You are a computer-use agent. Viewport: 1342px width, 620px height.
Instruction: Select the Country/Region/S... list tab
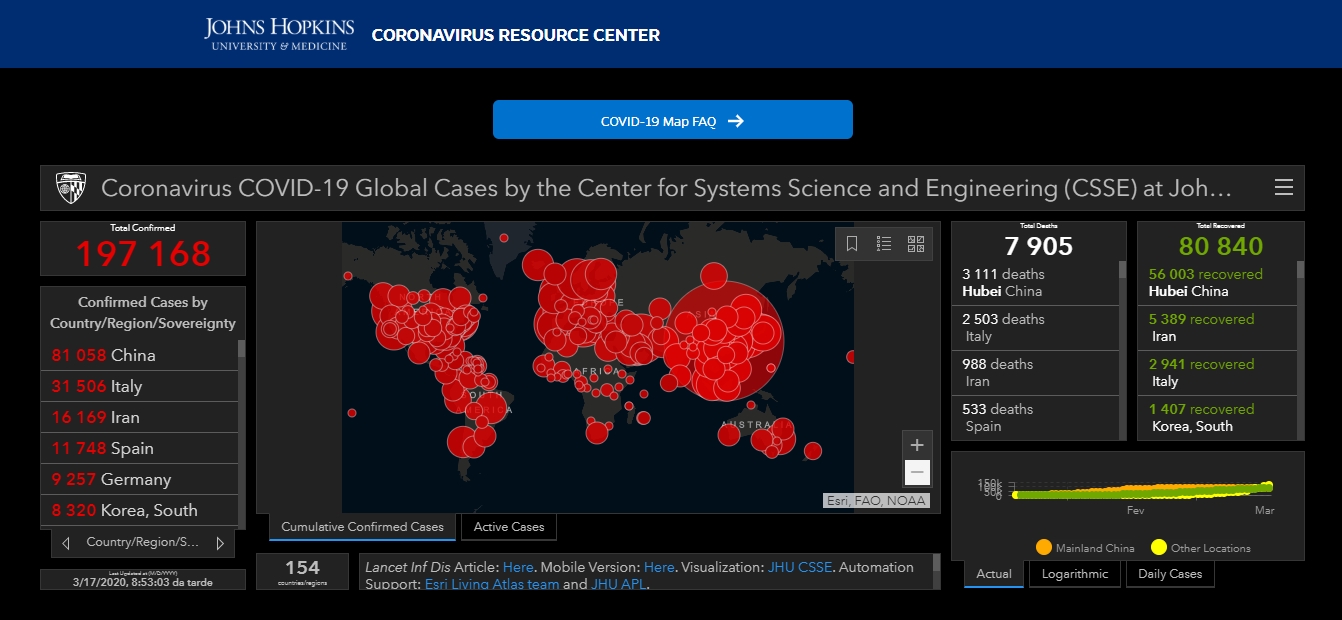coord(143,543)
